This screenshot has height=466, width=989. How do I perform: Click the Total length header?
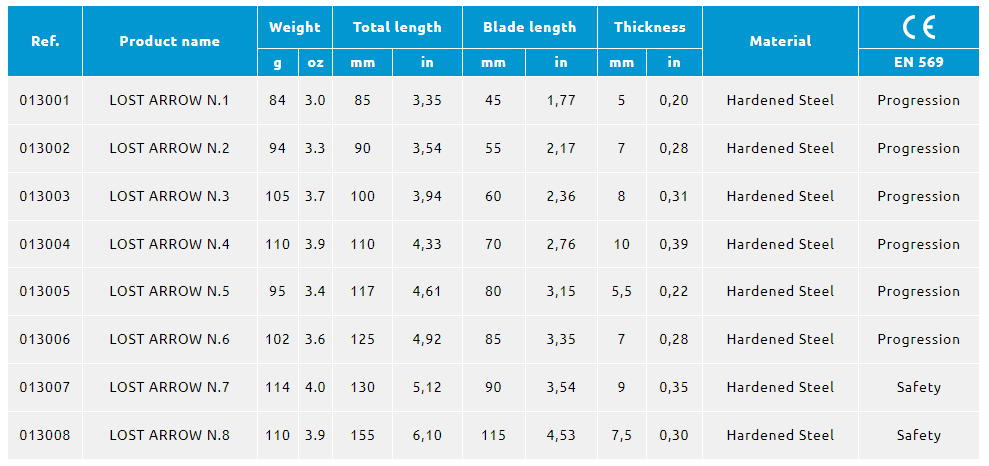pos(397,27)
